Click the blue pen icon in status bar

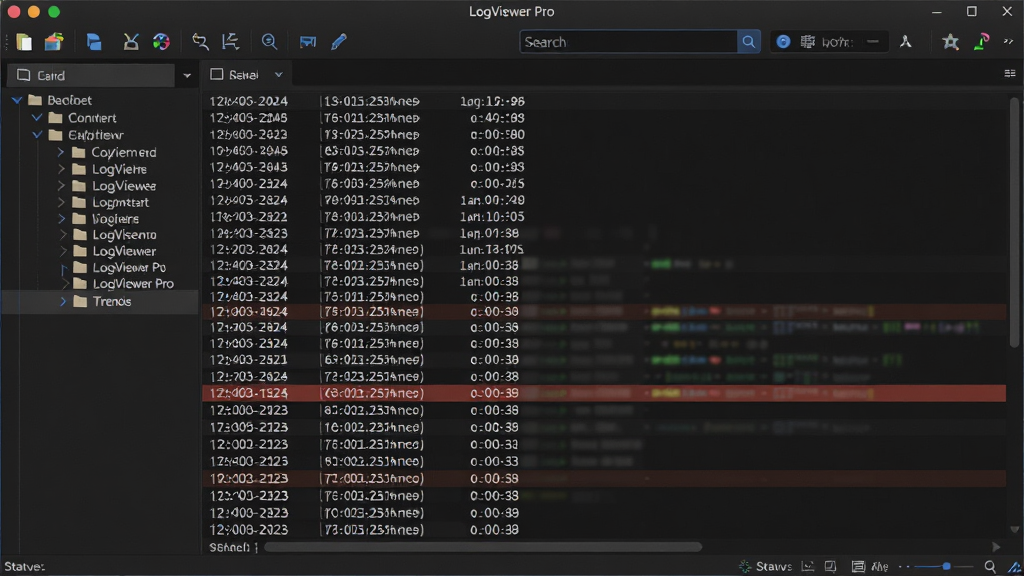1014,568
